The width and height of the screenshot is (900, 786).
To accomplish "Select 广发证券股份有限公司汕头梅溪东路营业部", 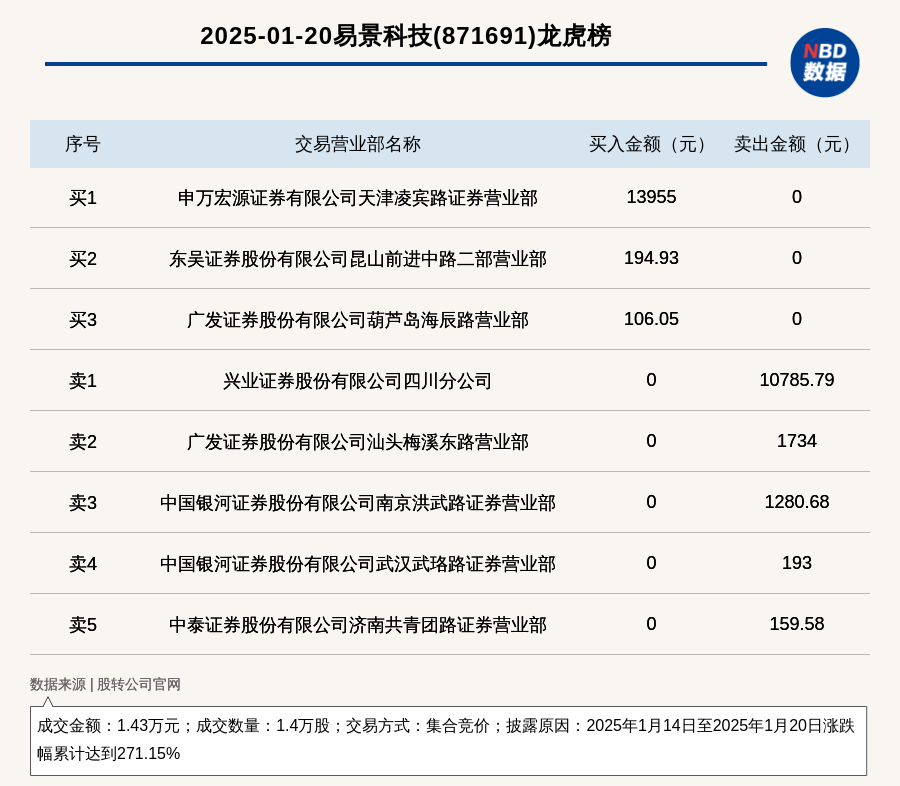I will point(358,442).
